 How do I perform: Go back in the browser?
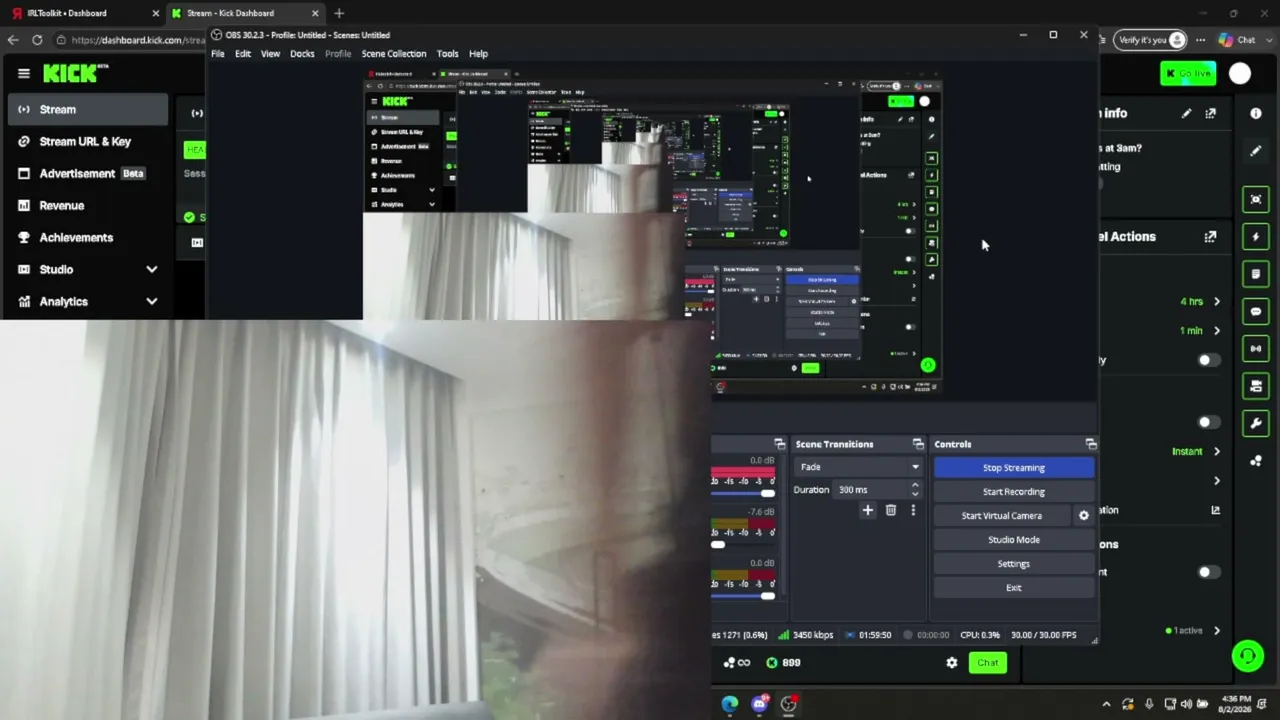12,40
